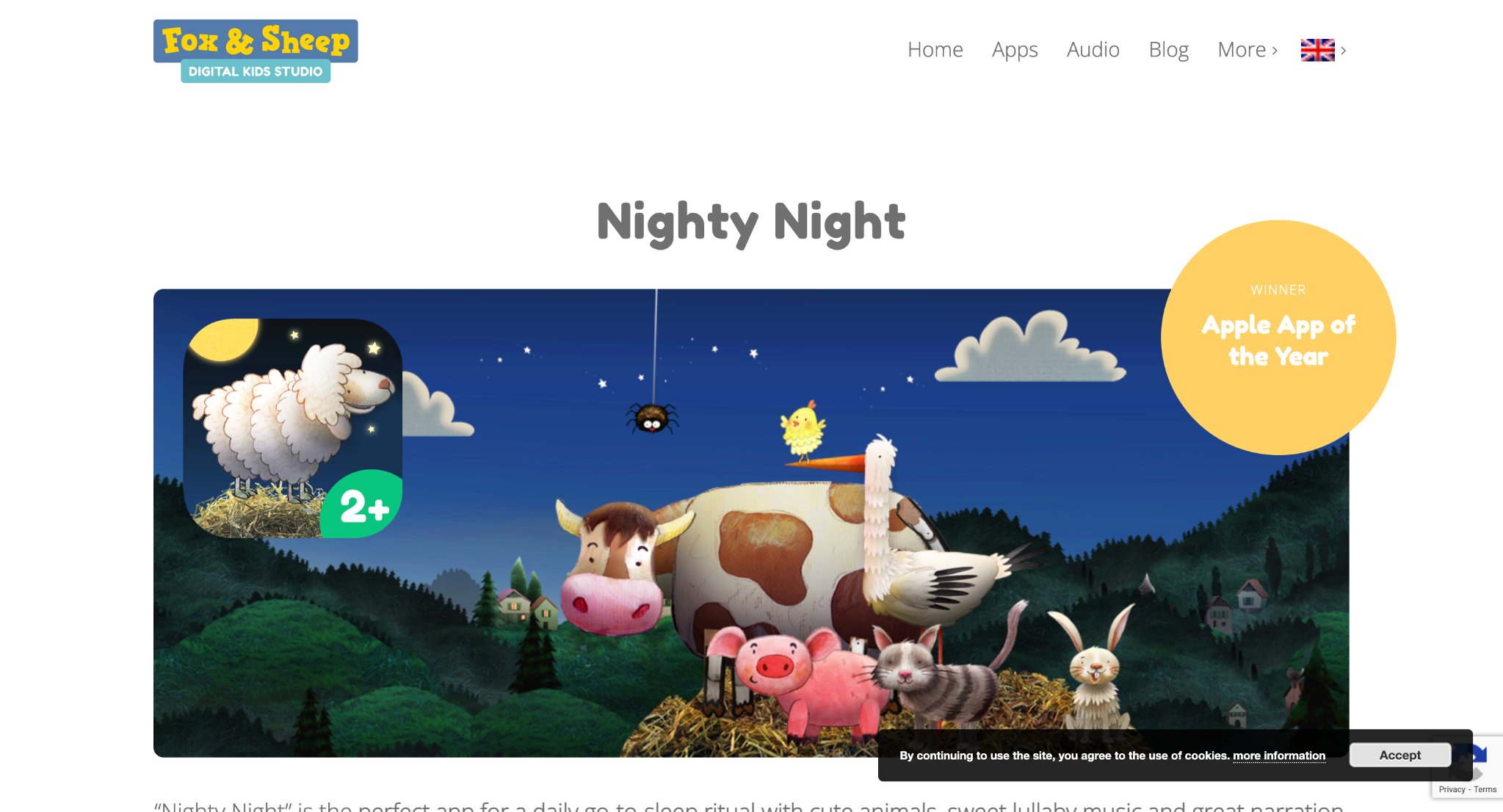
Task: Expand the More menu chevron
Action: 1275,50
